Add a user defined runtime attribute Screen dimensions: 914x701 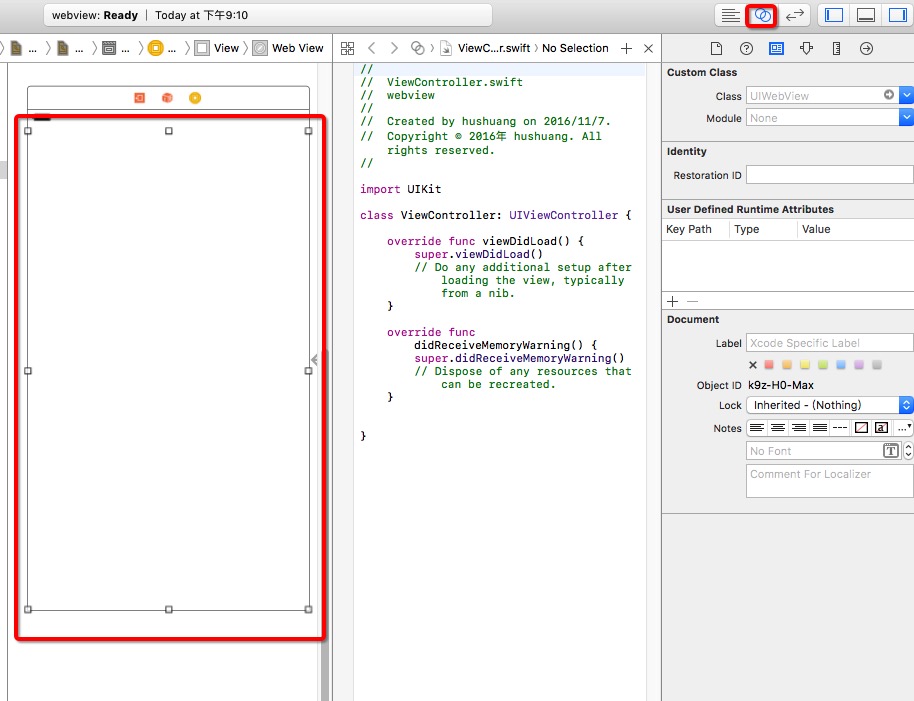(673, 301)
